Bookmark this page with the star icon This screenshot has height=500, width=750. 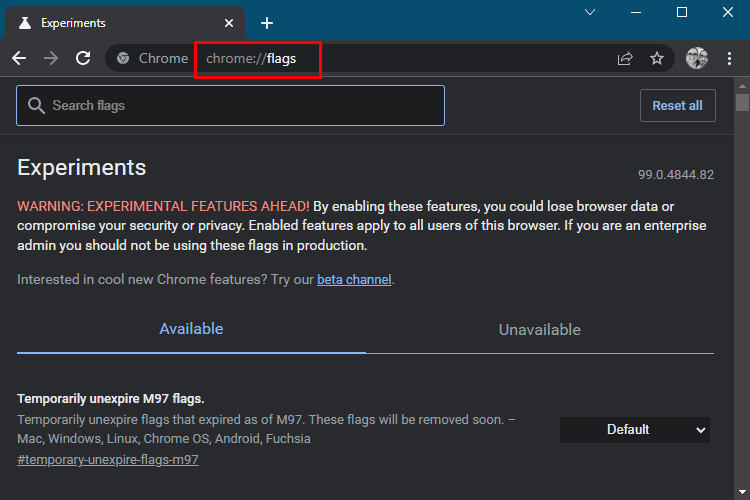[x=657, y=58]
